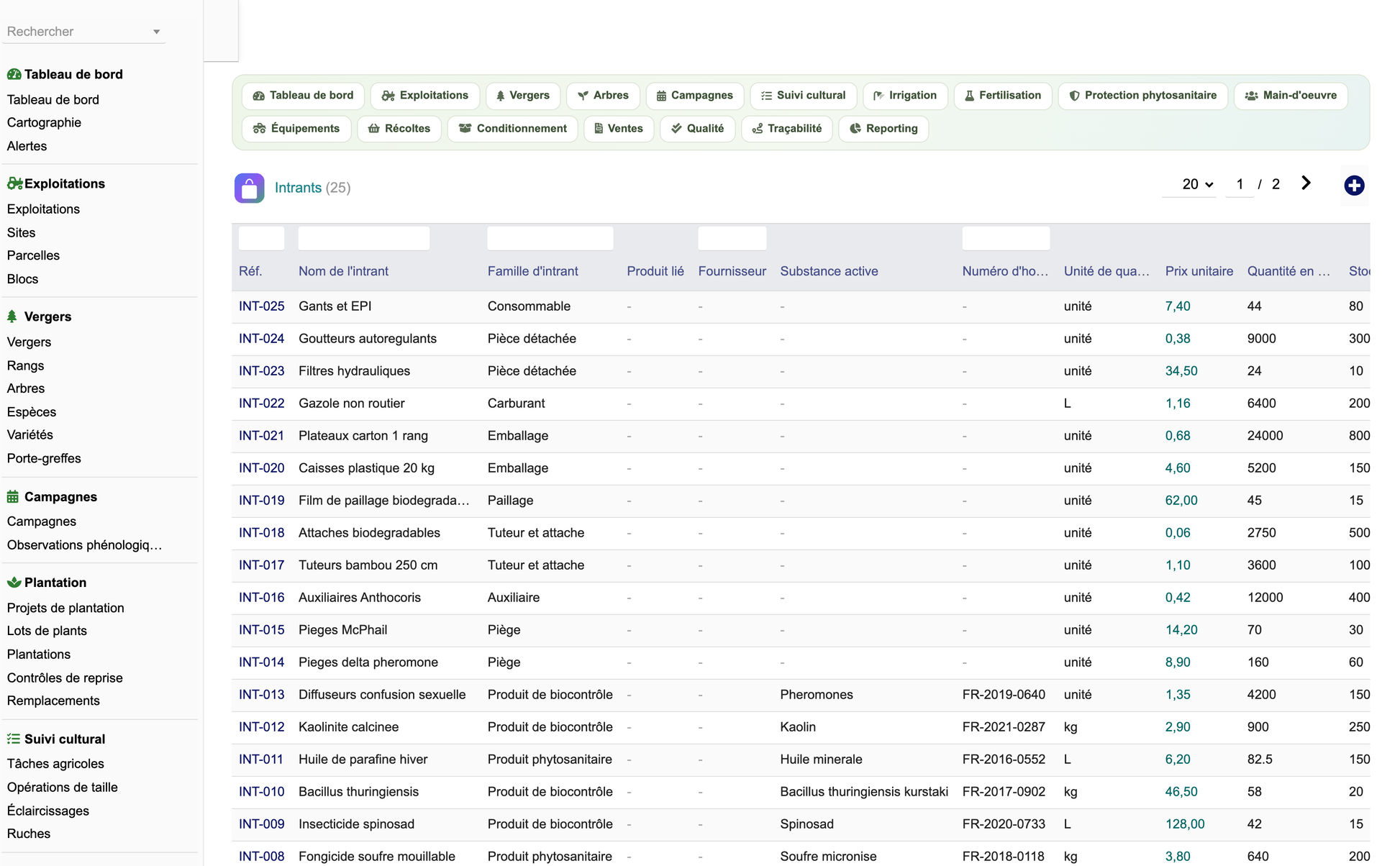Click the Protection phytosanitaire shield icon
The width and height of the screenshot is (1400, 866).
tap(1074, 96)
